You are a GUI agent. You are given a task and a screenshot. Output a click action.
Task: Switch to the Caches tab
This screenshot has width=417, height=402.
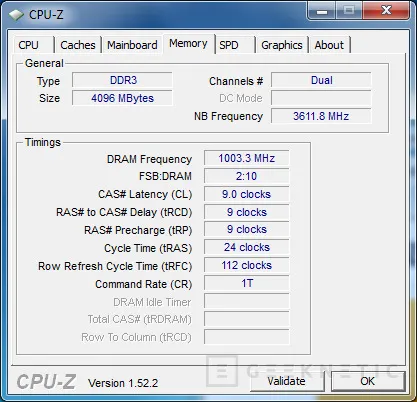coord(78,45)
